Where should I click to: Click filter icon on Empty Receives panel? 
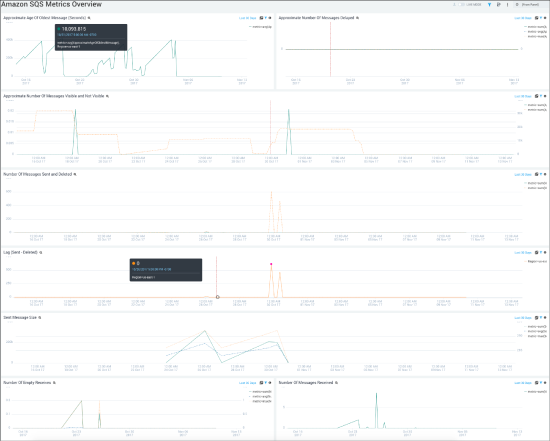click(x=266, y=383)
